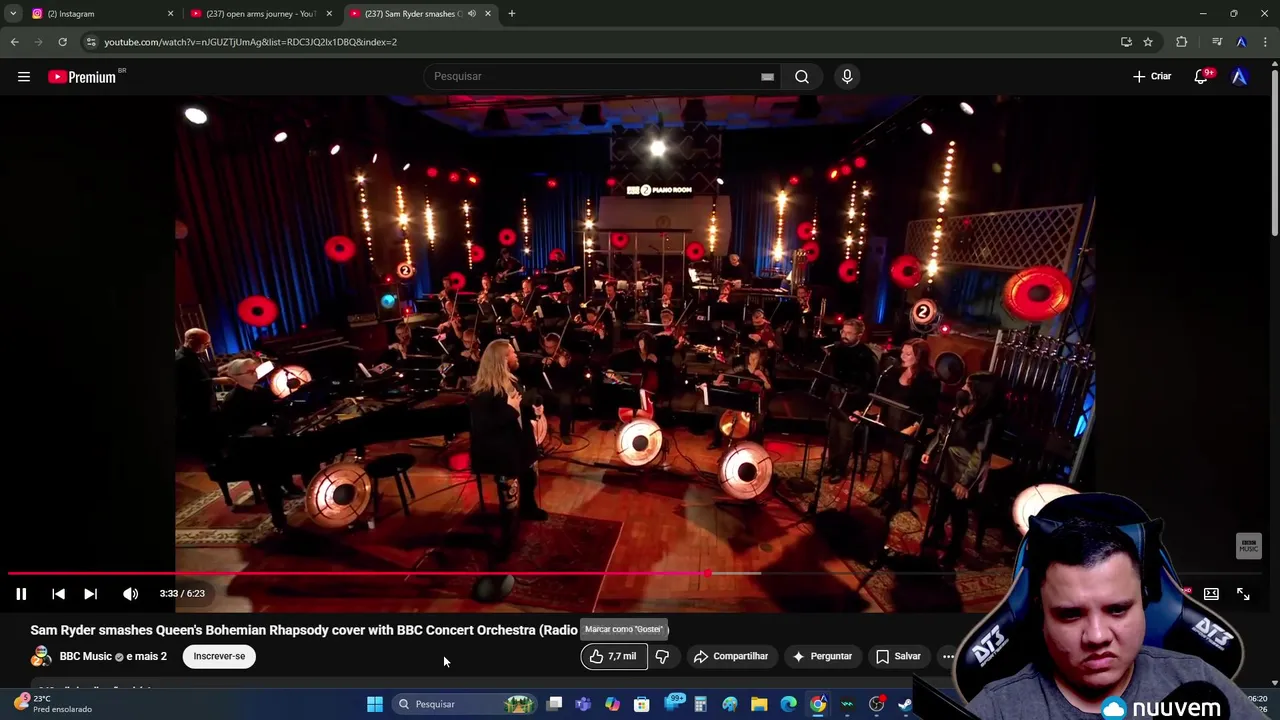Share the video via Compartilhar
Screen dimensions: 1280x720
(x=732, y=656)
